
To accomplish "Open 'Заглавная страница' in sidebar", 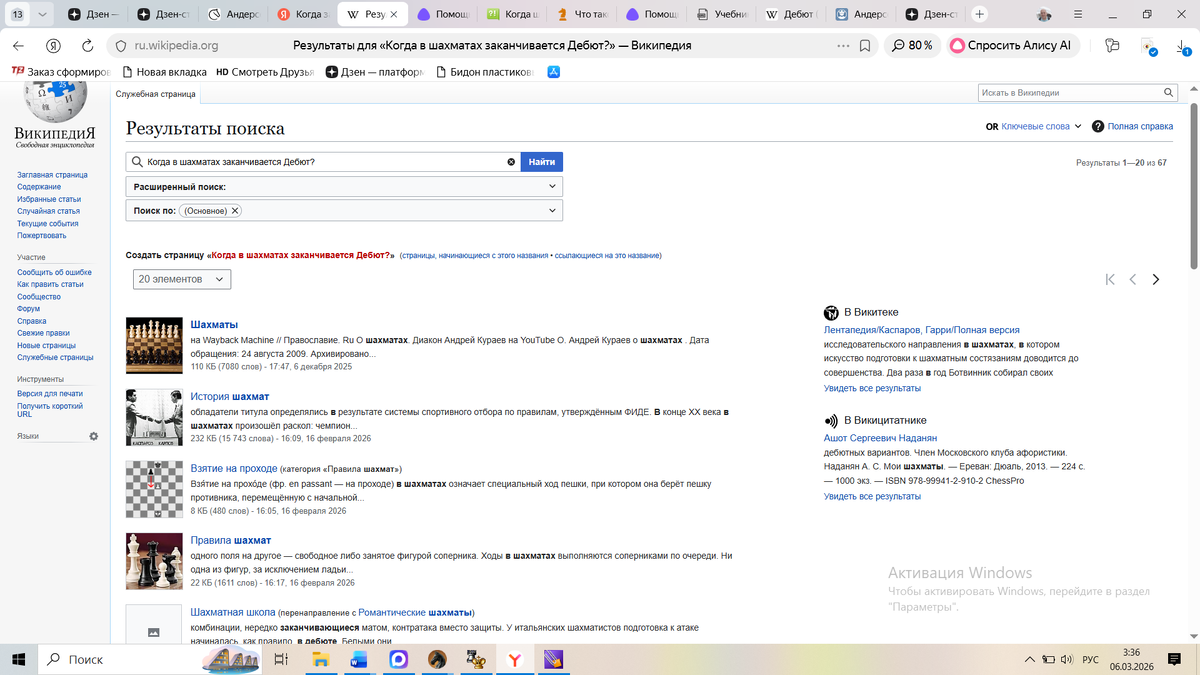I will point(52,175).
